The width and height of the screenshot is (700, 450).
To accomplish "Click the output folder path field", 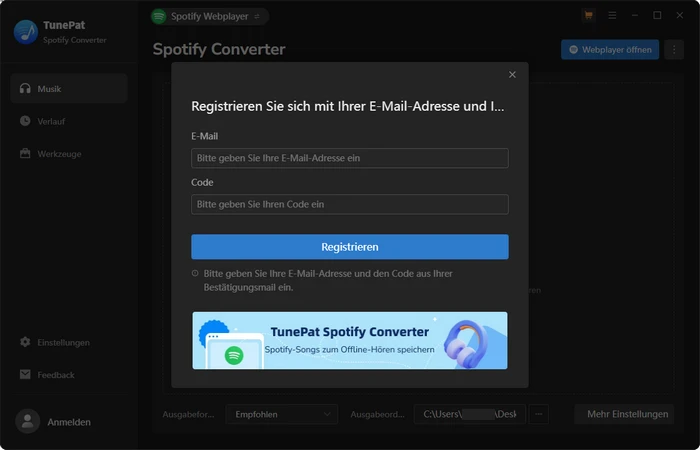I will point(470,414).
